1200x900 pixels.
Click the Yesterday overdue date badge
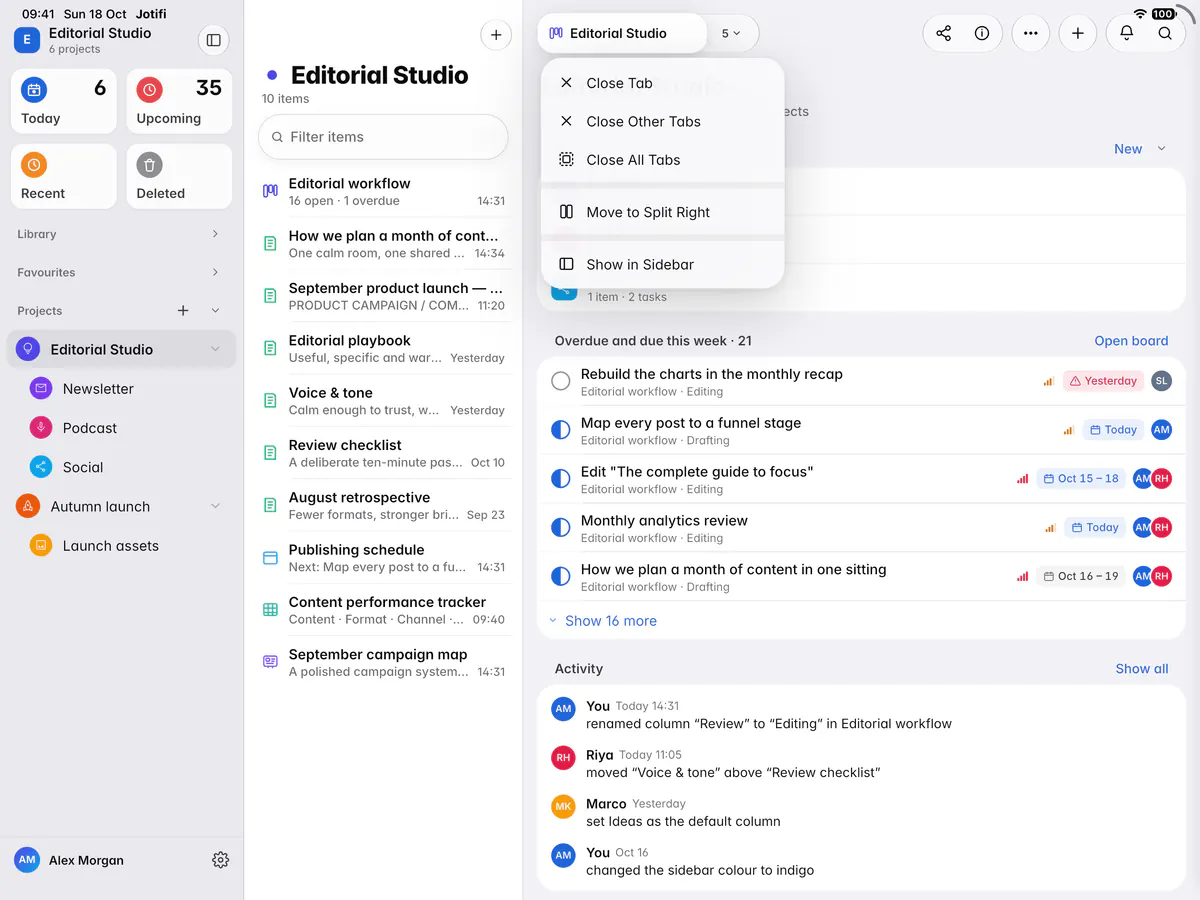pyautogui.click(x=1103, y=381)
